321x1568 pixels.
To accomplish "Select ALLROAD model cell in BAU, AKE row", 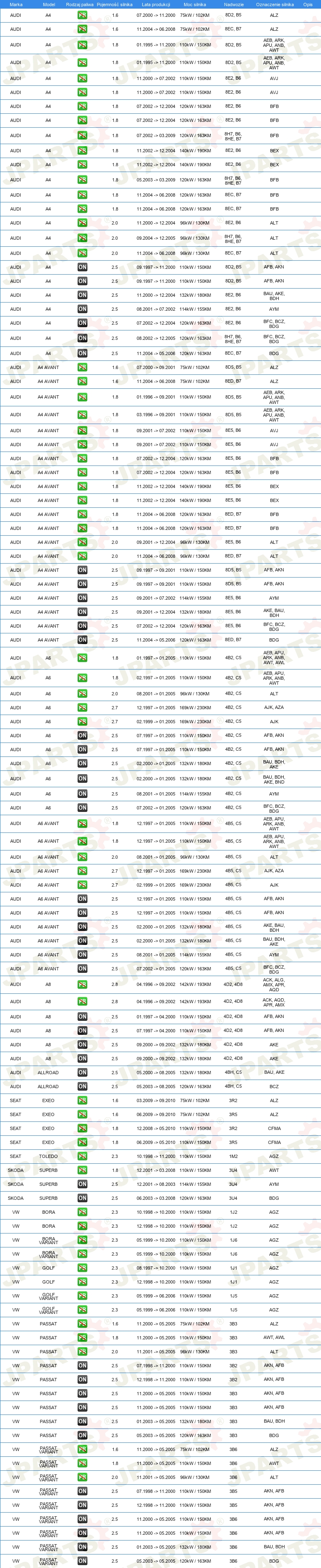I will (x=49, y=1073).
